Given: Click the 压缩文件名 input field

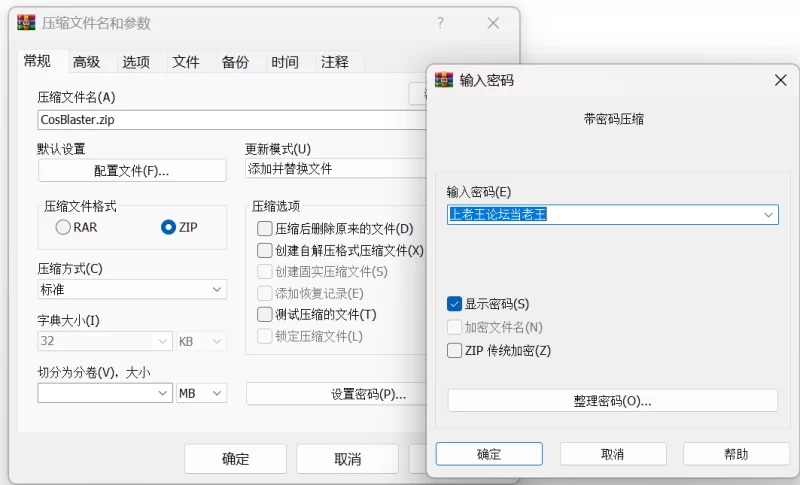Looking at the screenshot, I should point(220,119).
